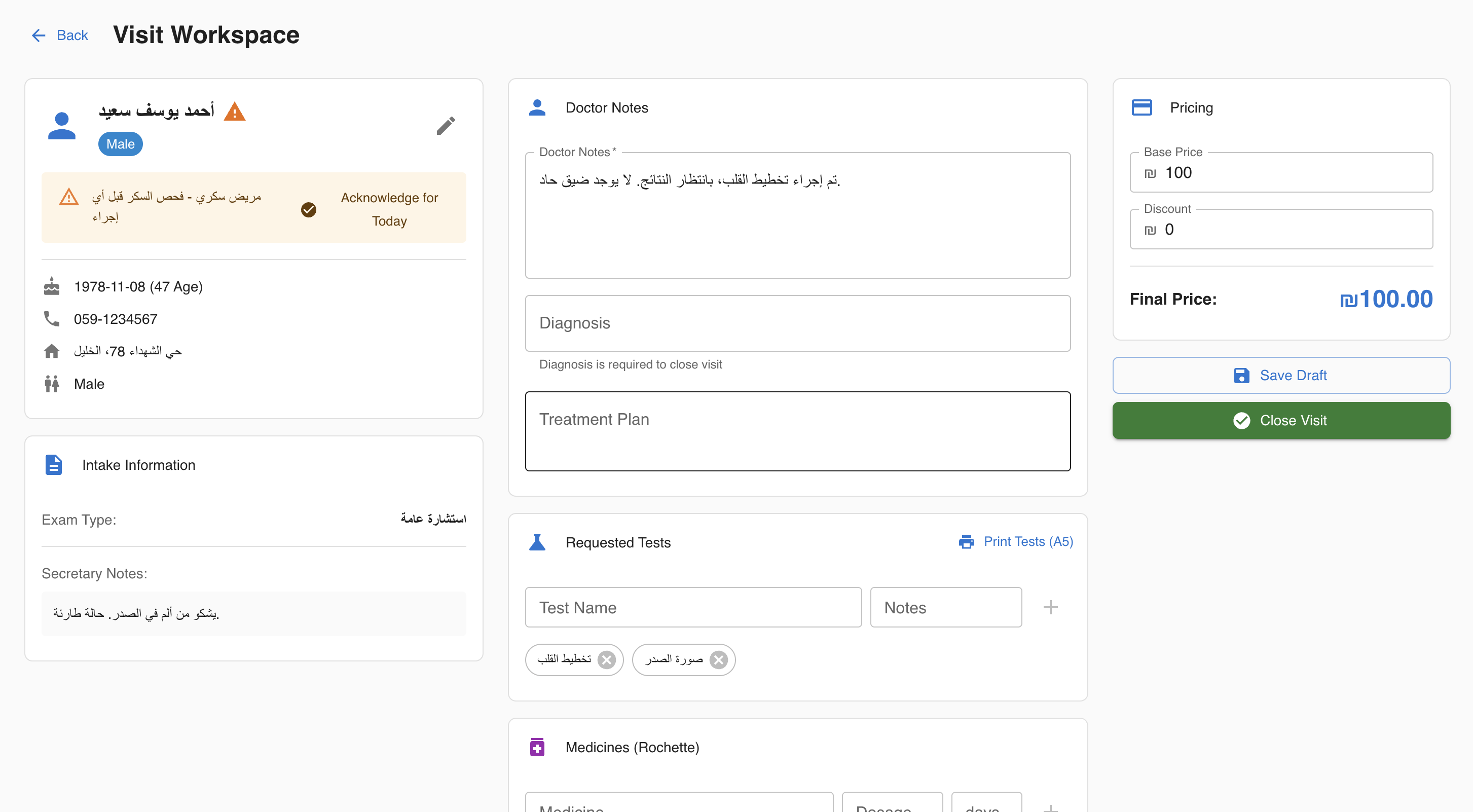Click the green Close Visit button

[x=1281, y=420]
